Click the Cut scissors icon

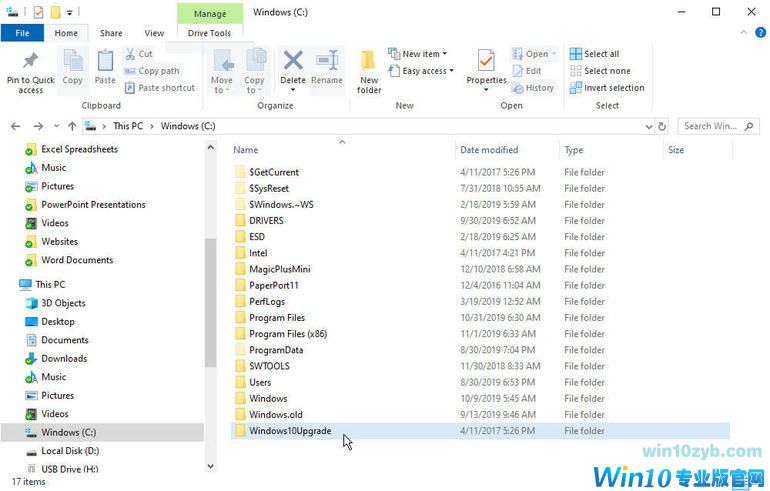click(x=130, y=54)
